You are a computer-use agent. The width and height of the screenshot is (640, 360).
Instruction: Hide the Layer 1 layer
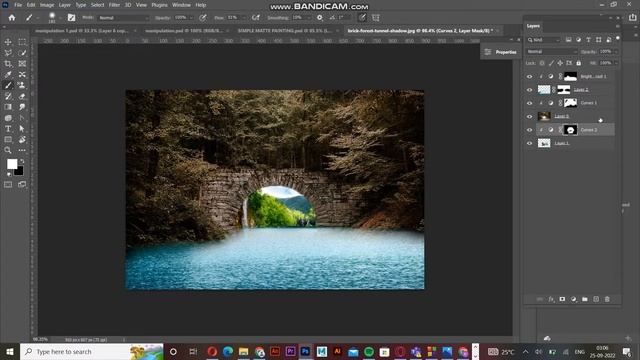[x=529, y=143]
